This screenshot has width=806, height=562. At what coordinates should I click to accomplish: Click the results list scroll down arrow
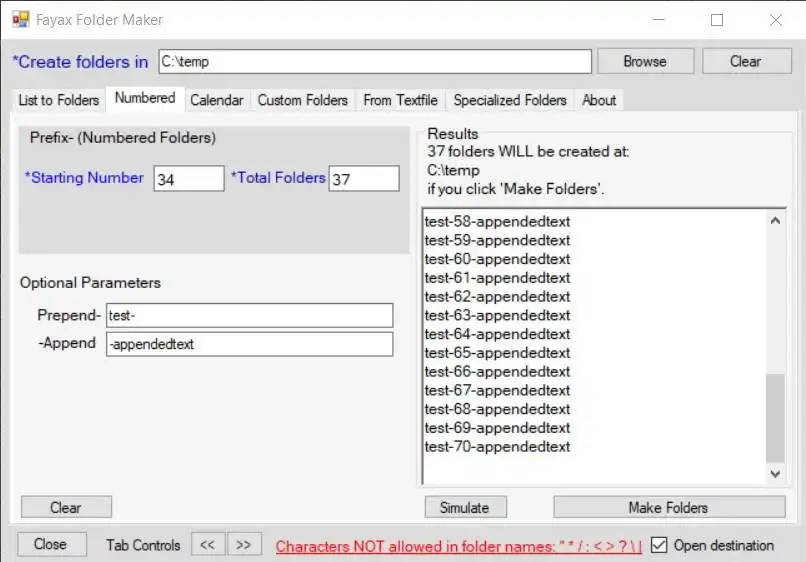(775, 474)
